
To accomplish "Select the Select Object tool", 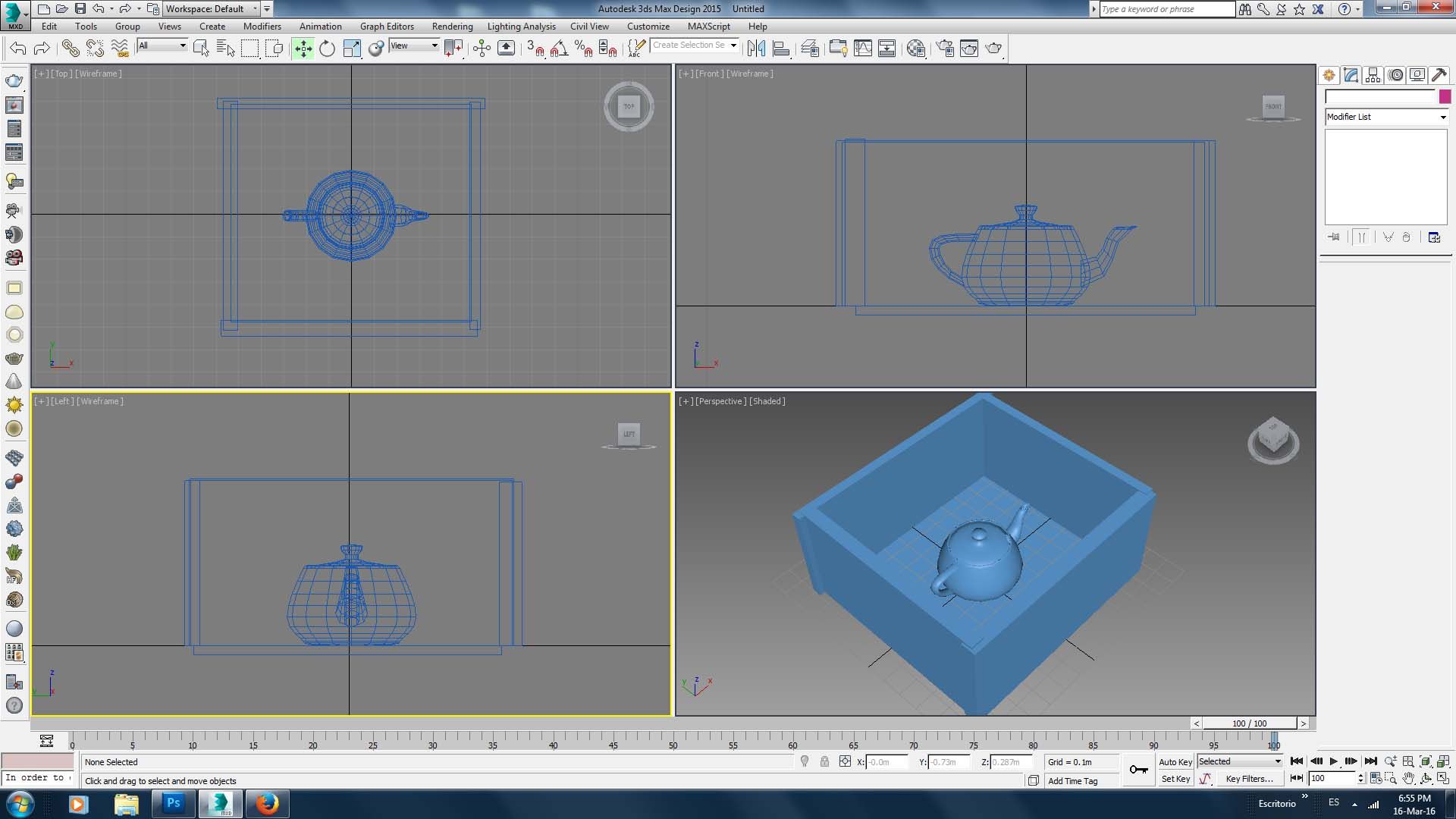I will tap(201, 49).
